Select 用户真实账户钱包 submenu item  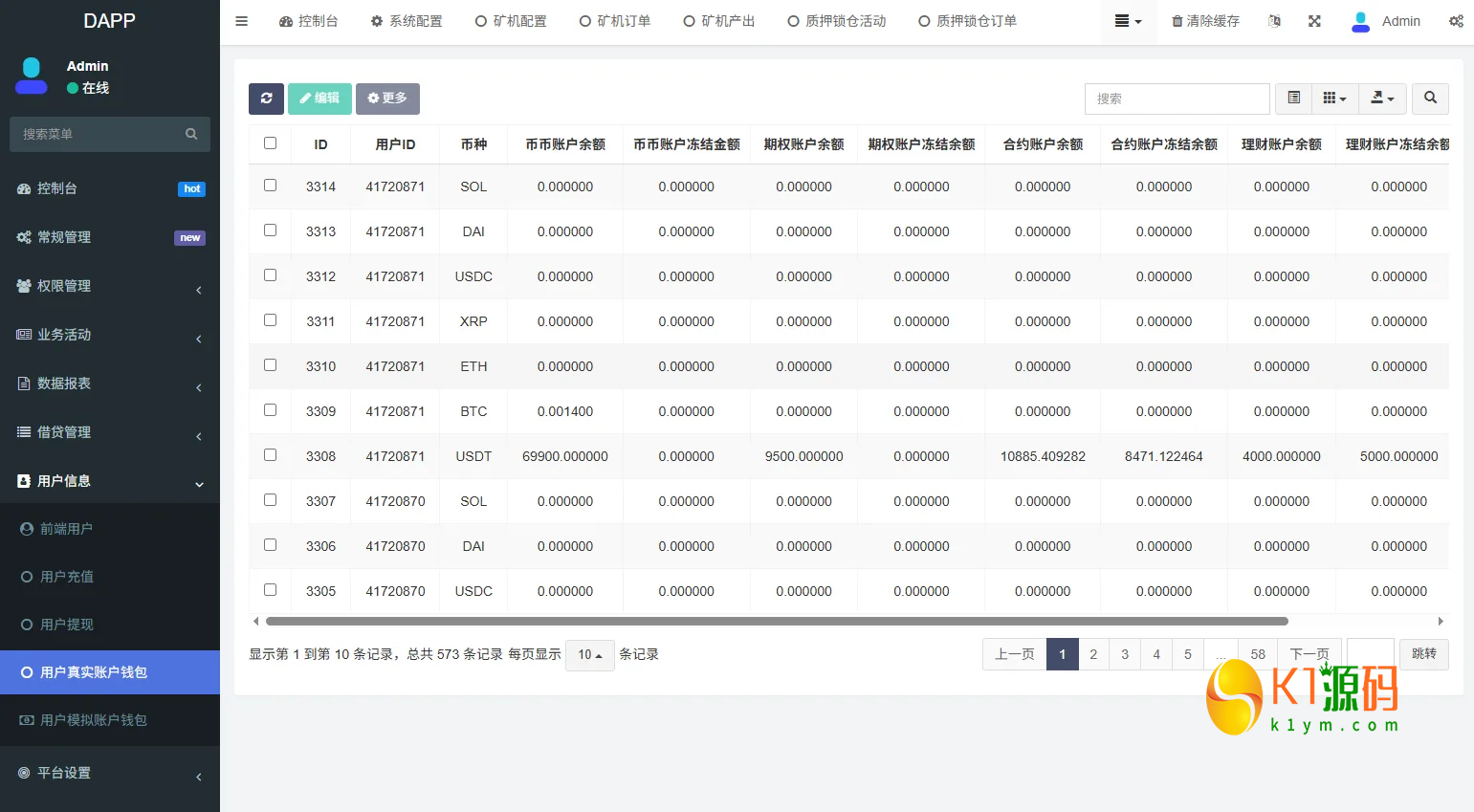point(110,672)
